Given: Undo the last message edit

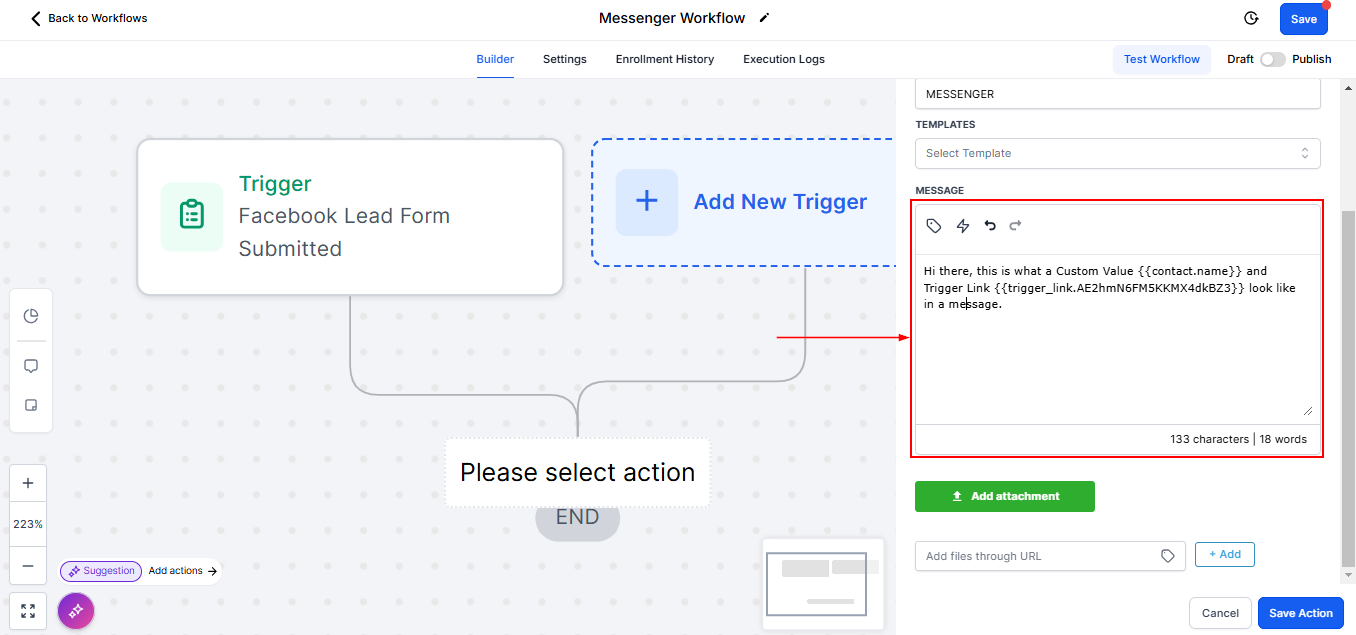Looking at the screenshot, I should click(x=990, y=226).
